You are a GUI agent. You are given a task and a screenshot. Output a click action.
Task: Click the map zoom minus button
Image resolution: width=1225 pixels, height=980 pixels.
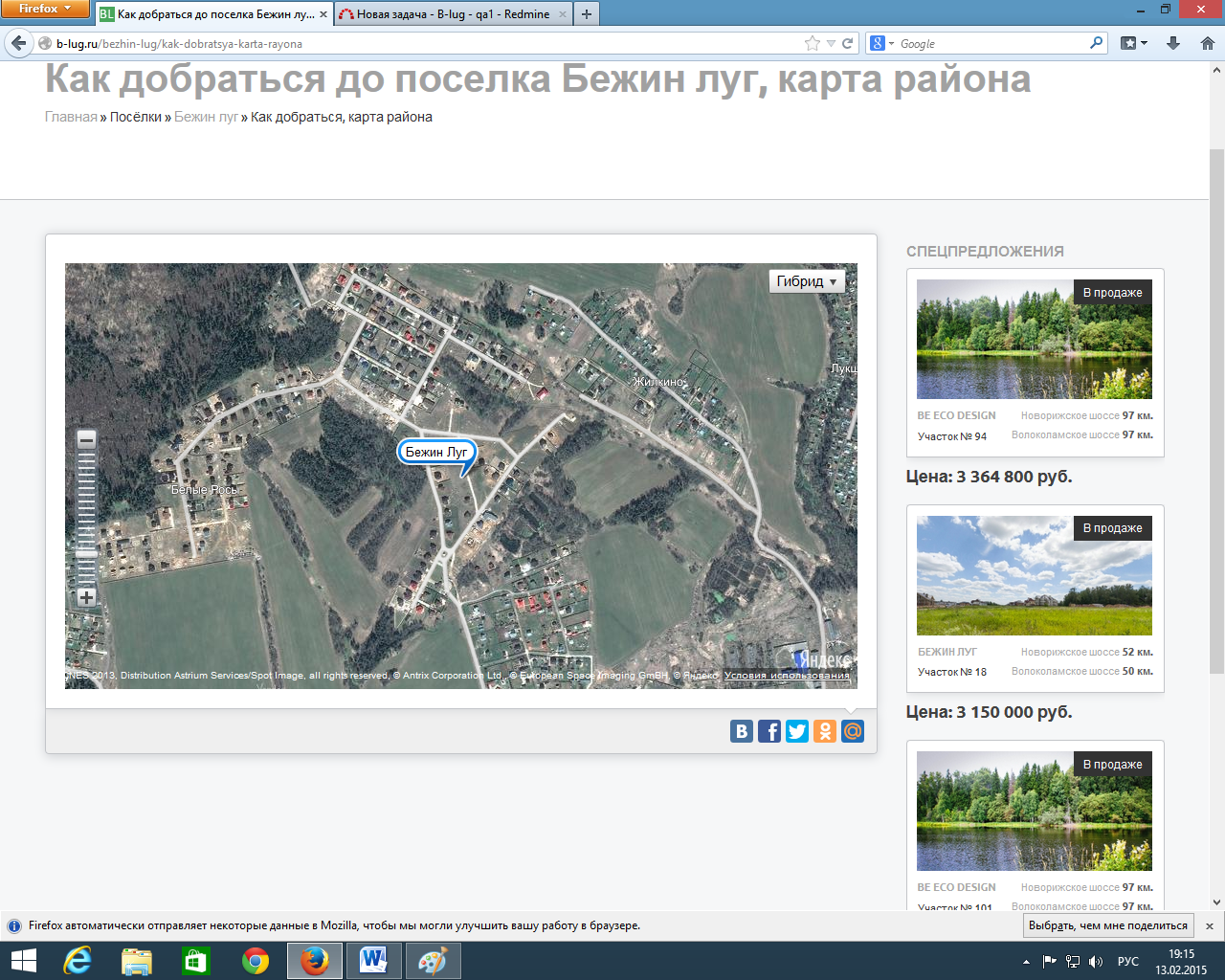pos(86,439)
